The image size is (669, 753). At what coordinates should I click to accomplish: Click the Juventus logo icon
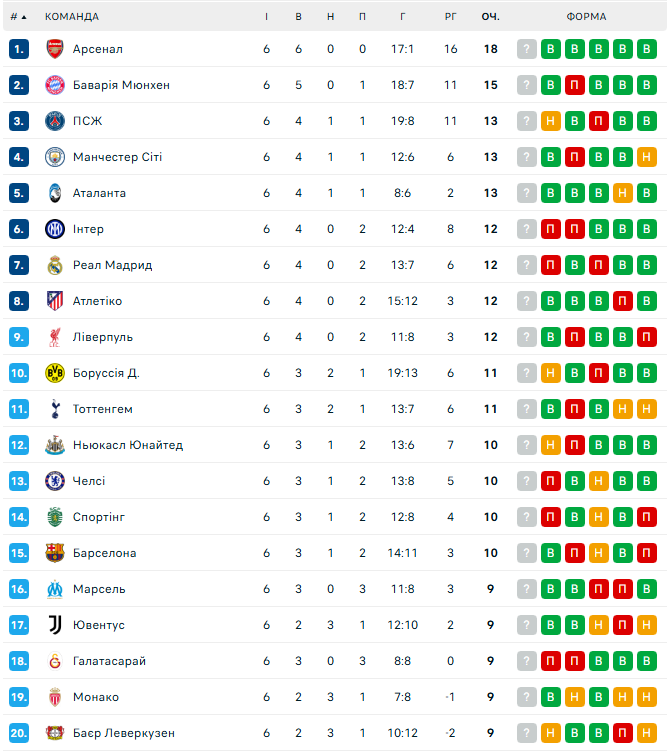(x=55, y=625)
